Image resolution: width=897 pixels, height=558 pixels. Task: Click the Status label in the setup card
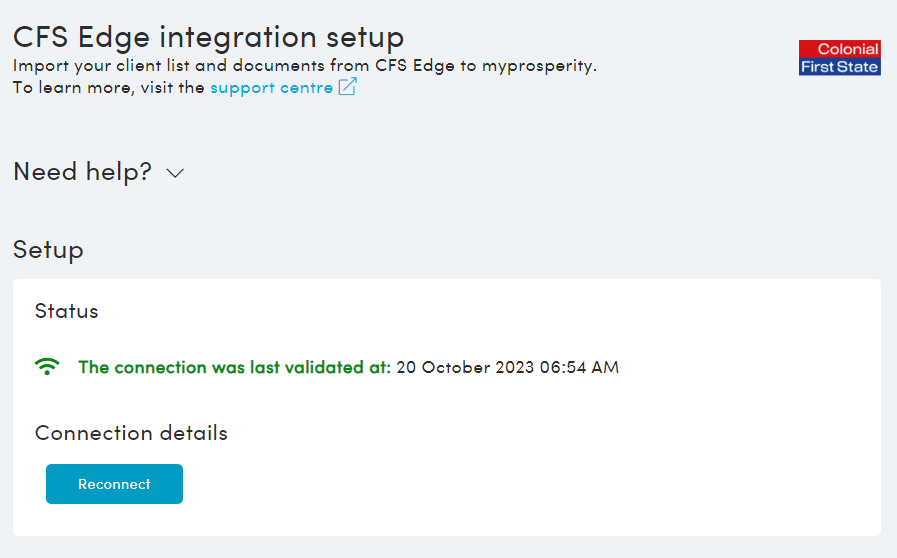tap(66, 311)
